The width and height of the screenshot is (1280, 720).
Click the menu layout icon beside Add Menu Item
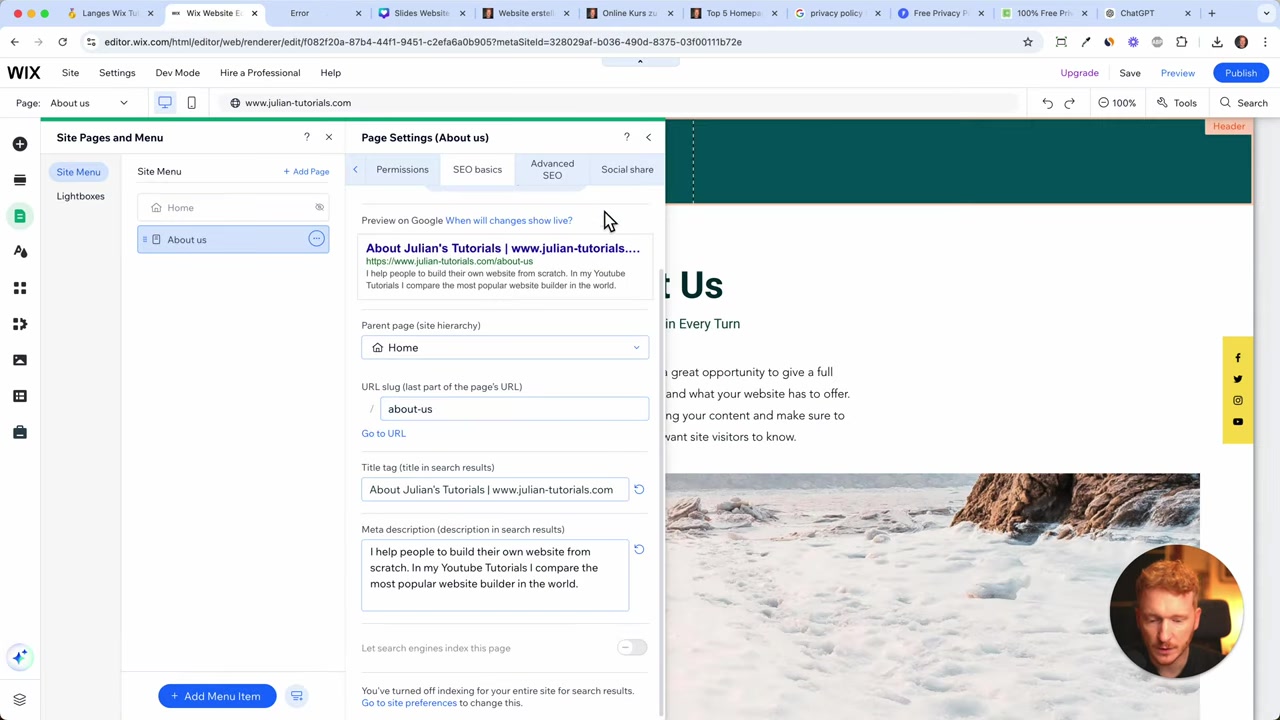[x=297, y=696]
